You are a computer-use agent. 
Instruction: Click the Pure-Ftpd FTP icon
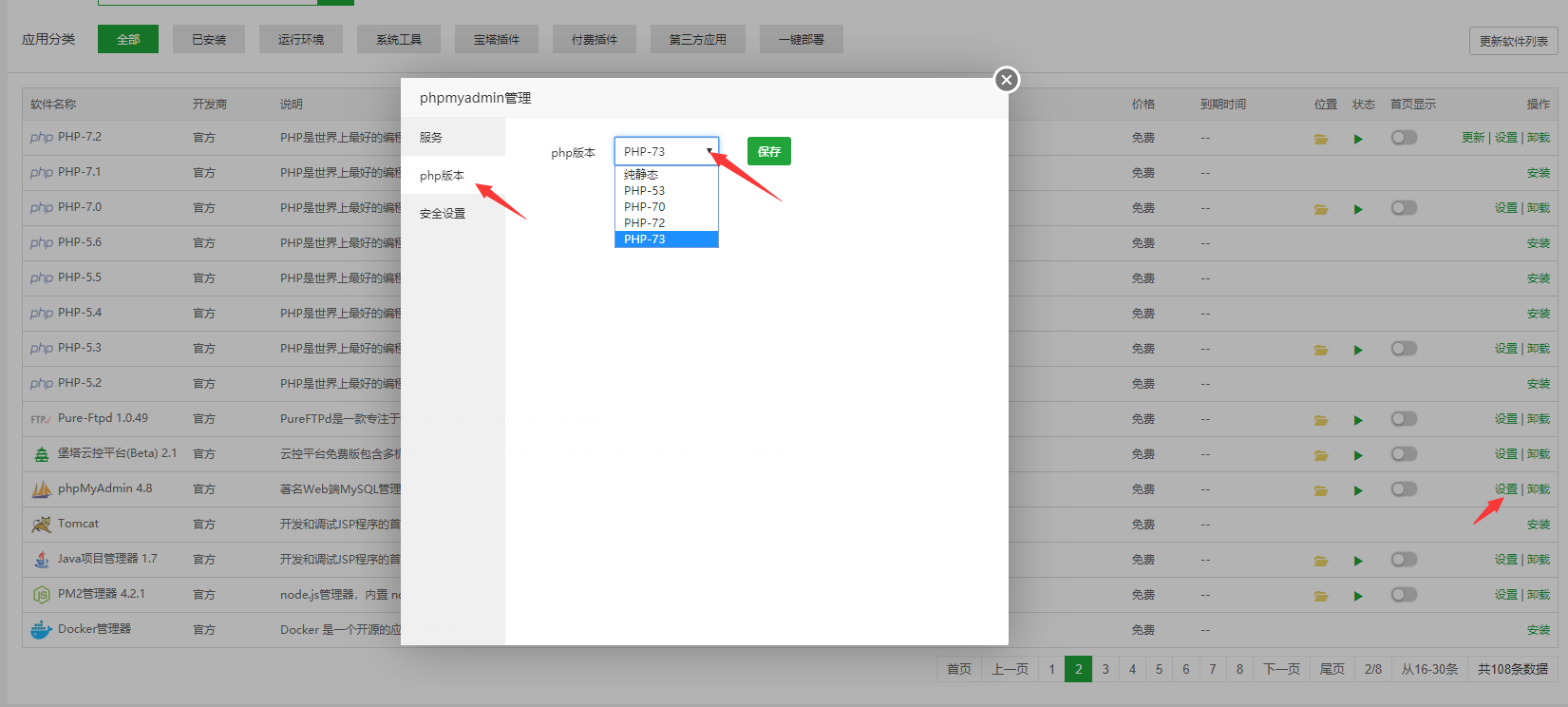[x=41, y=419]
